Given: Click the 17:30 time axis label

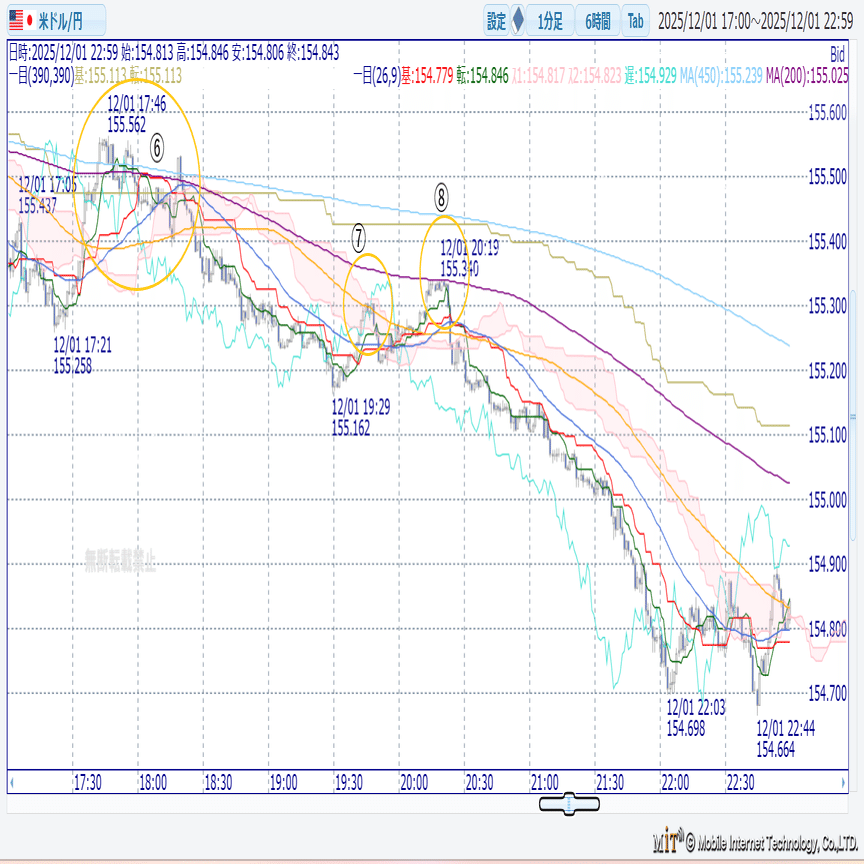Looking at the screenshot, I should pos(88,782).
